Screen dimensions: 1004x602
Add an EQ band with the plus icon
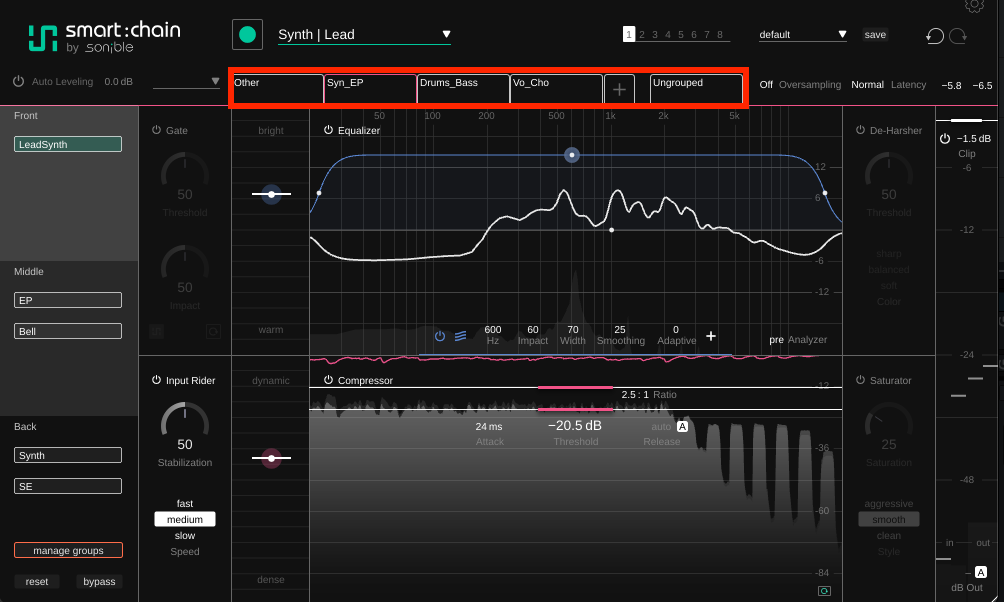tap(711, 336)
